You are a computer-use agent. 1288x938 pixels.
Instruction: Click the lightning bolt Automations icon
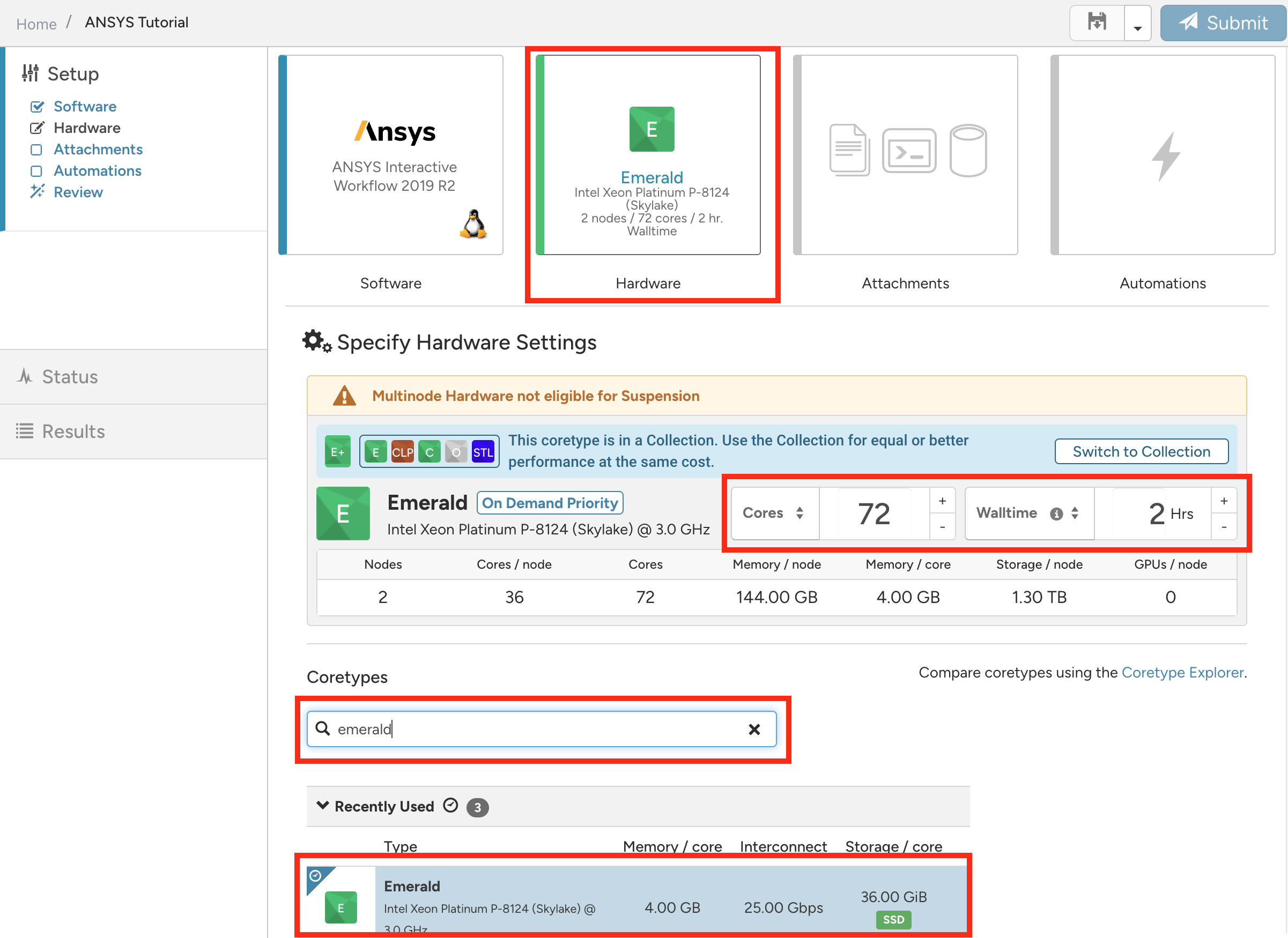tap(1165, 156)
